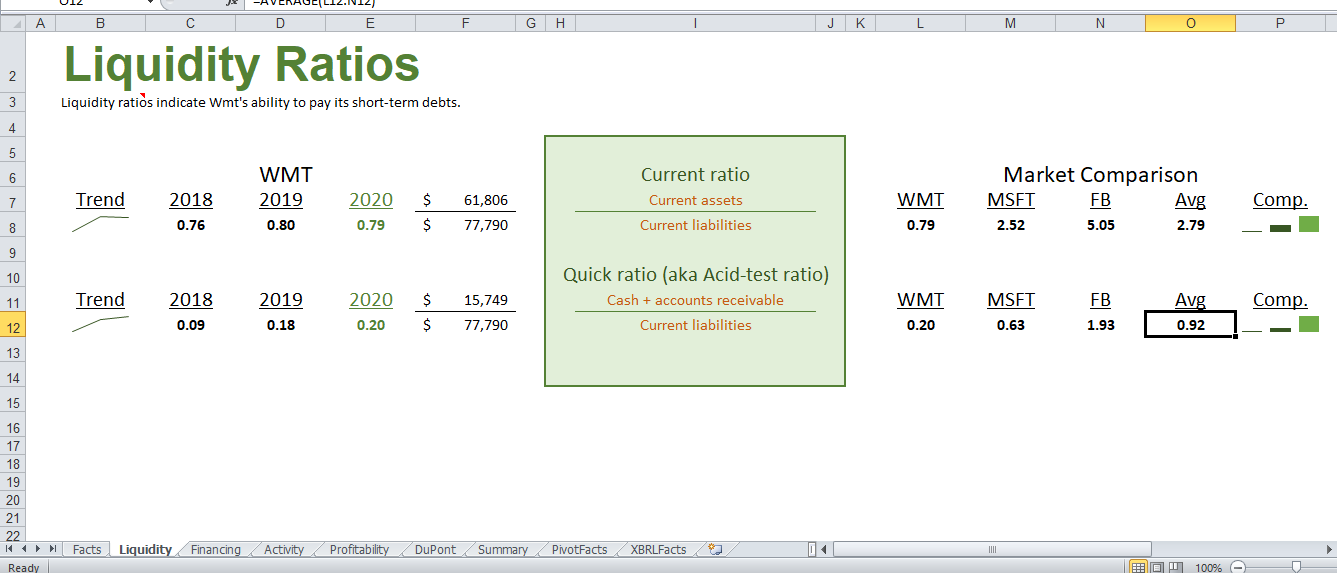Switch to Page Break Preview
The height and width of the screenshot is (573, 1337).
pyautogui.click(x=1175, y=567)
